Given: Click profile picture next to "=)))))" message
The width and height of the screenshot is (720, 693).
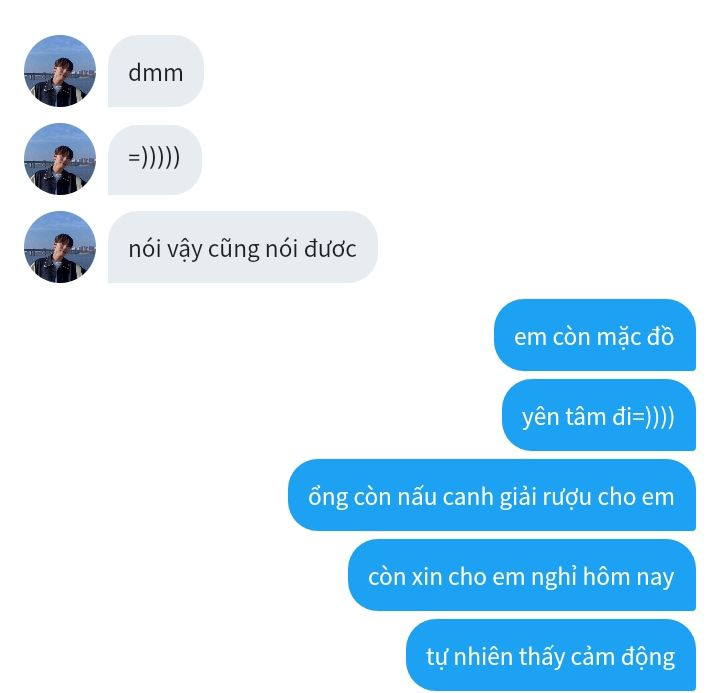Looking at the screenshot, I should pyautogui.click(x=60, y=159).
